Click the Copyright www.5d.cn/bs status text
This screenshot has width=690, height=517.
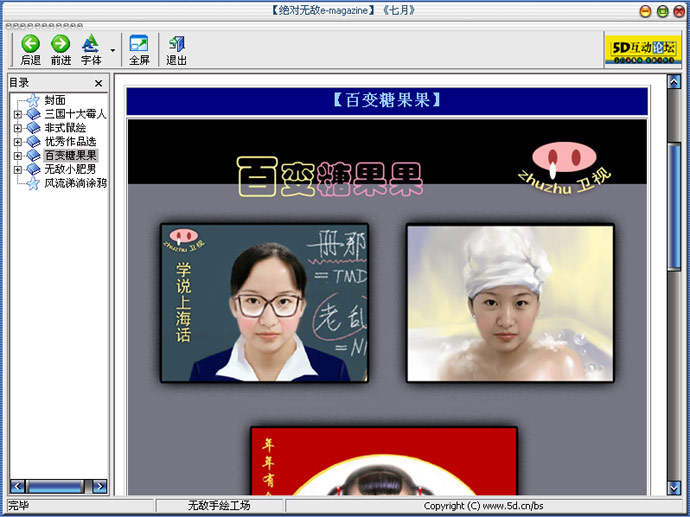click(483, 506)
